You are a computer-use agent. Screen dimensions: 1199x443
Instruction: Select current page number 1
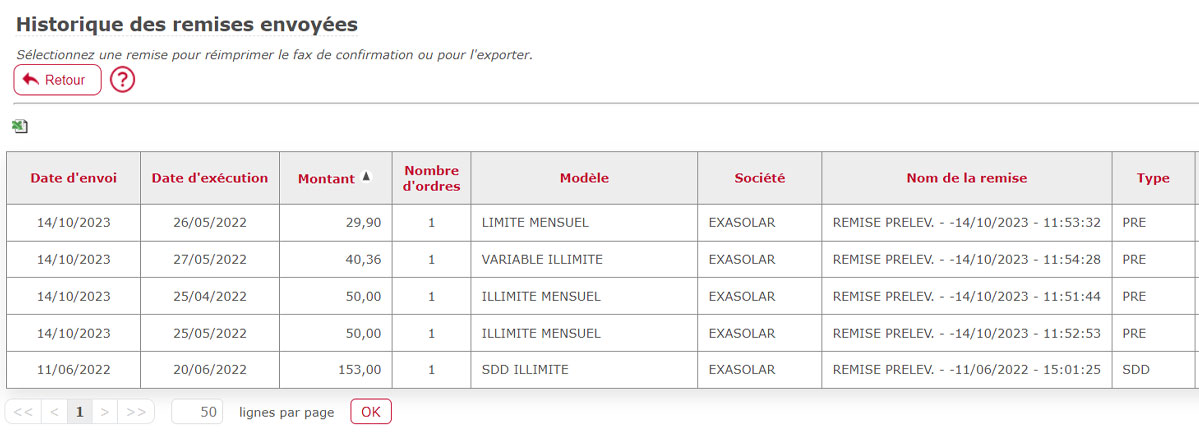(x=80, y=412)
